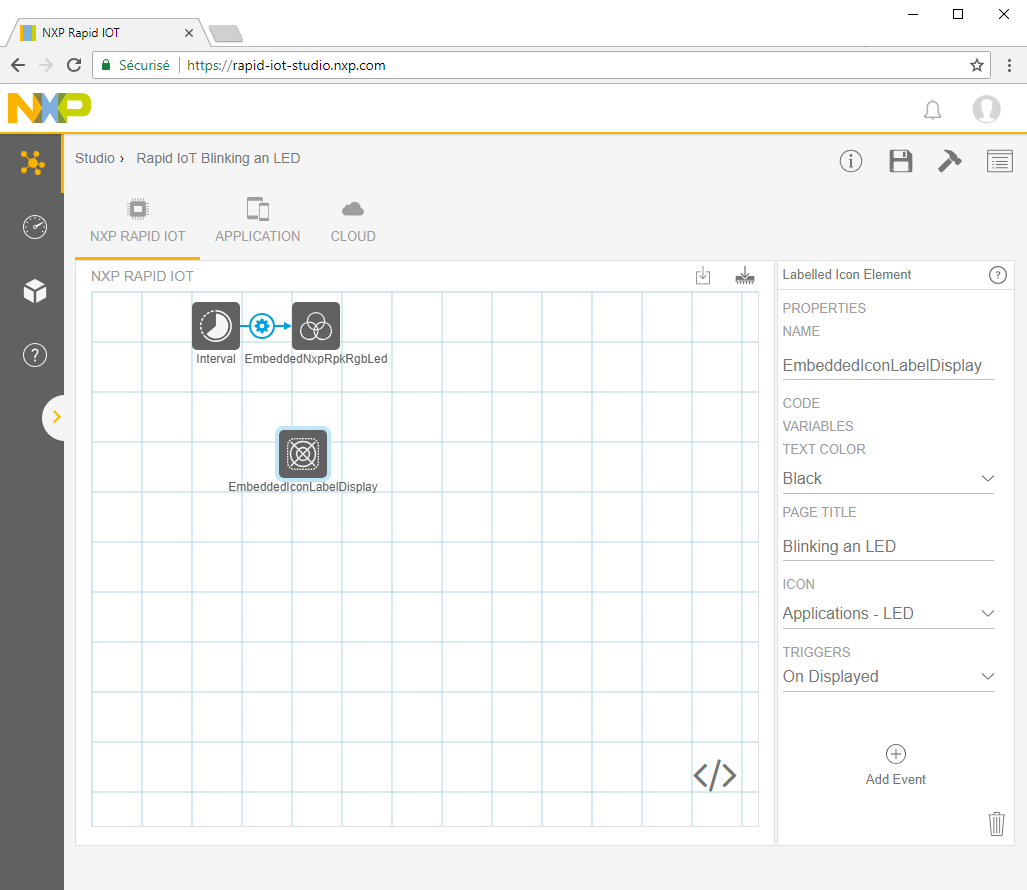Open the Text Color dropdown

[887, 479]
